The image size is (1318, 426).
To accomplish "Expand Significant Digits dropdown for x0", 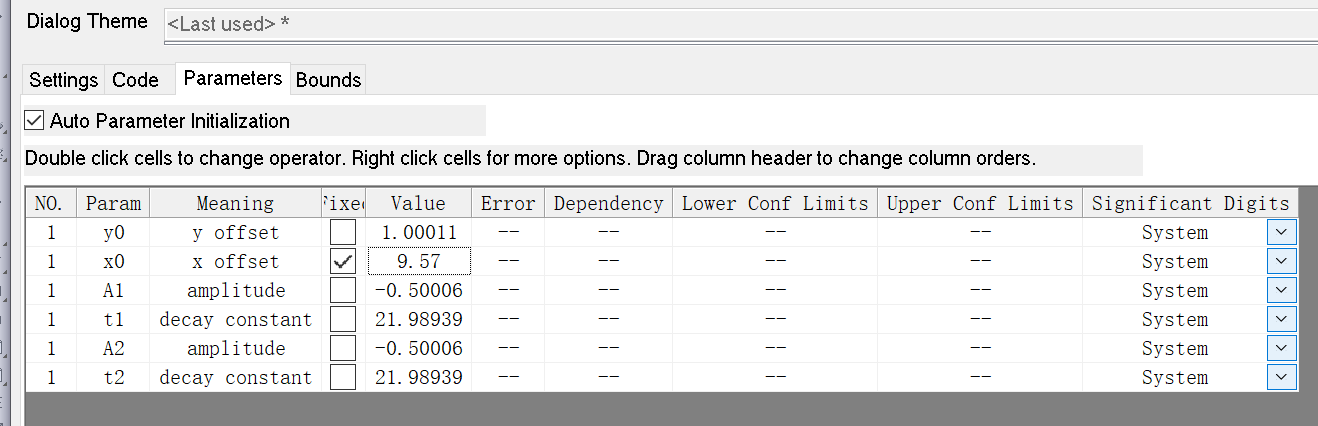I will click(1282, 262).
